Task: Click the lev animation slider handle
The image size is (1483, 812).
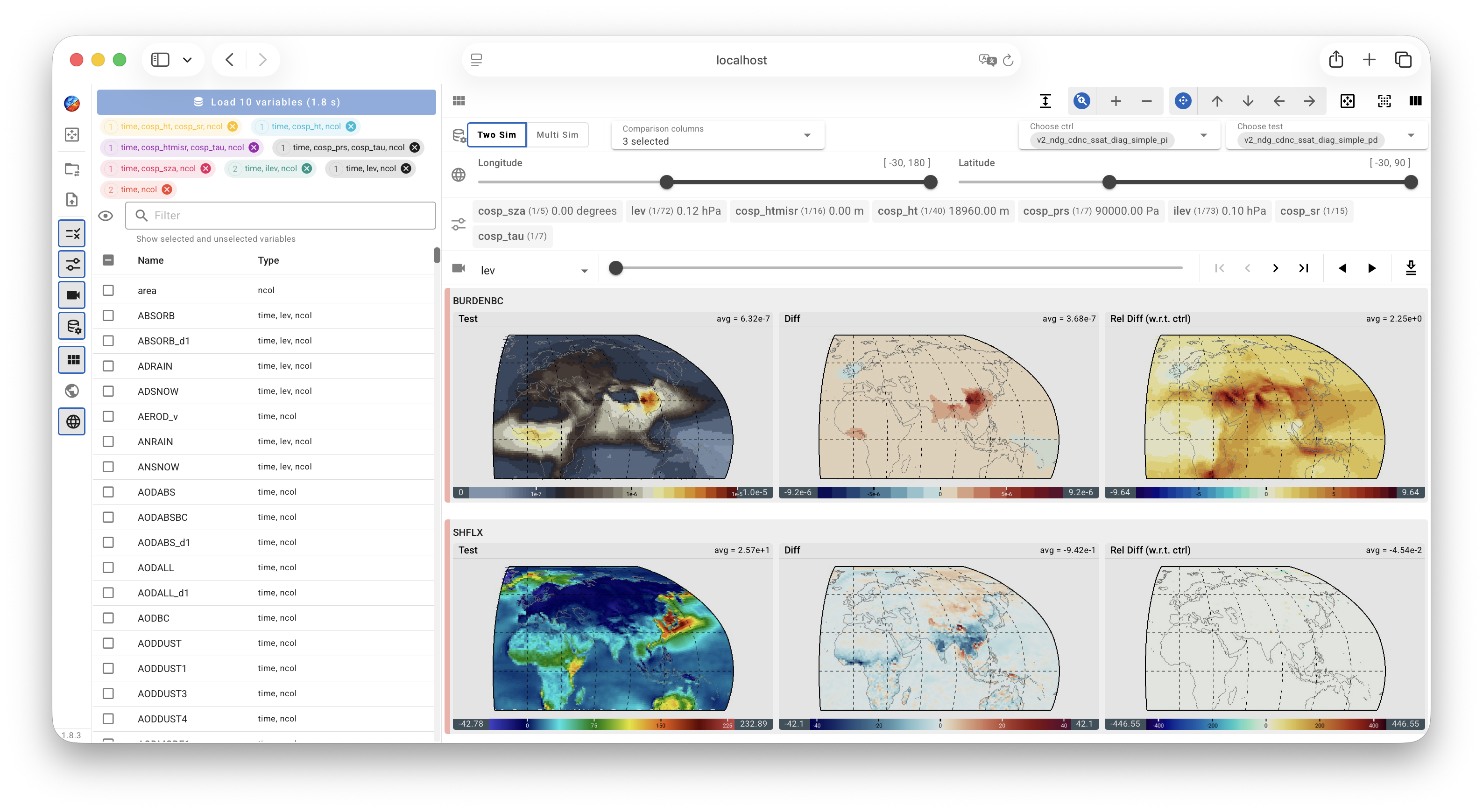Action: tap(615, 268)
